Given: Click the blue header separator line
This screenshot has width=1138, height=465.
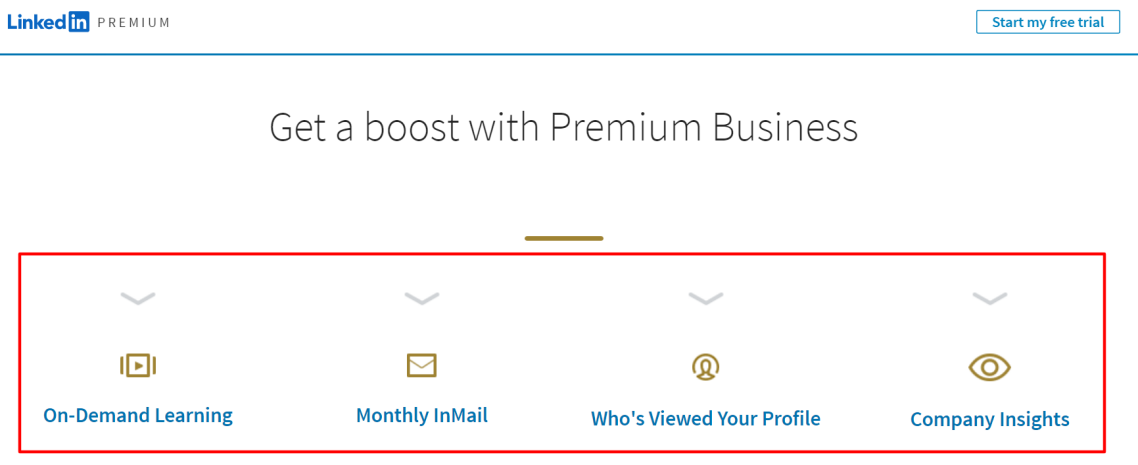Looking at the screenshot, I should click(569, 54).
